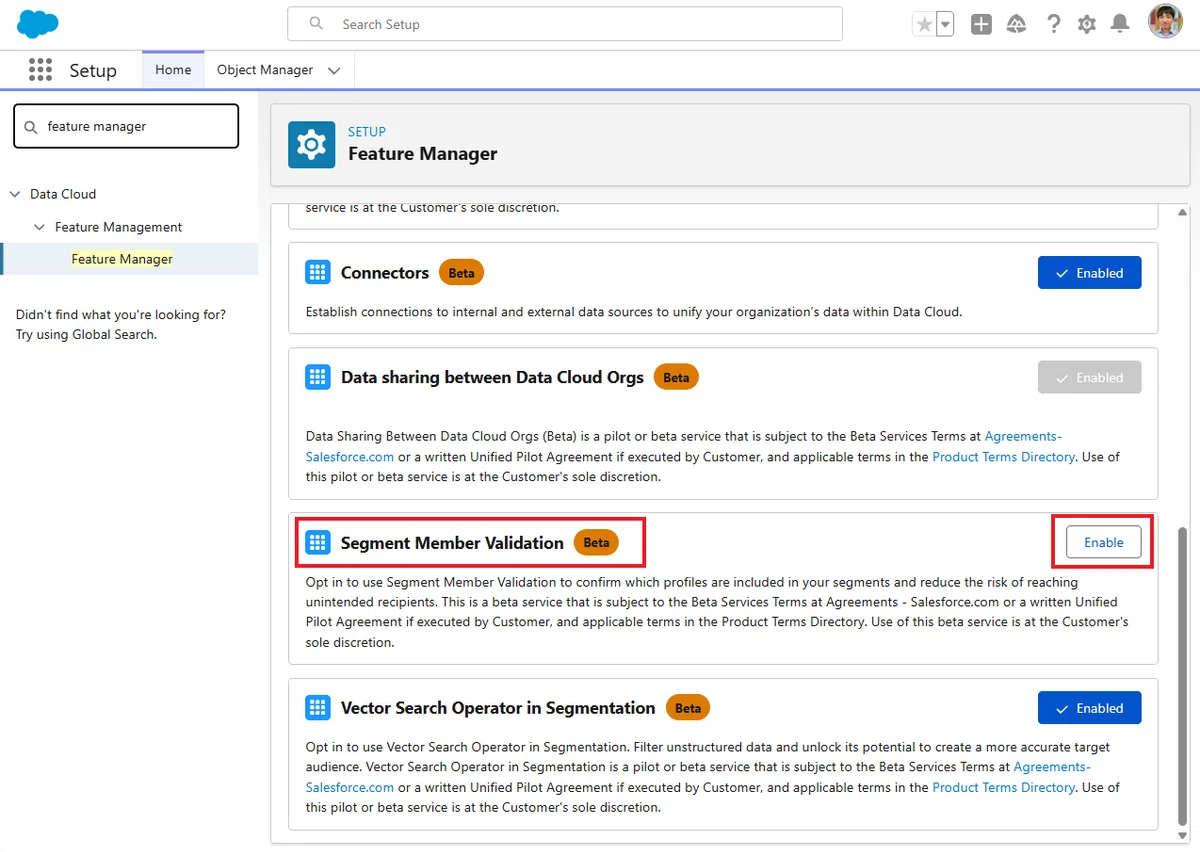Enable Segment Member Validation
This screenshot has height=852, width=1200.
(x=1104, y=542)
